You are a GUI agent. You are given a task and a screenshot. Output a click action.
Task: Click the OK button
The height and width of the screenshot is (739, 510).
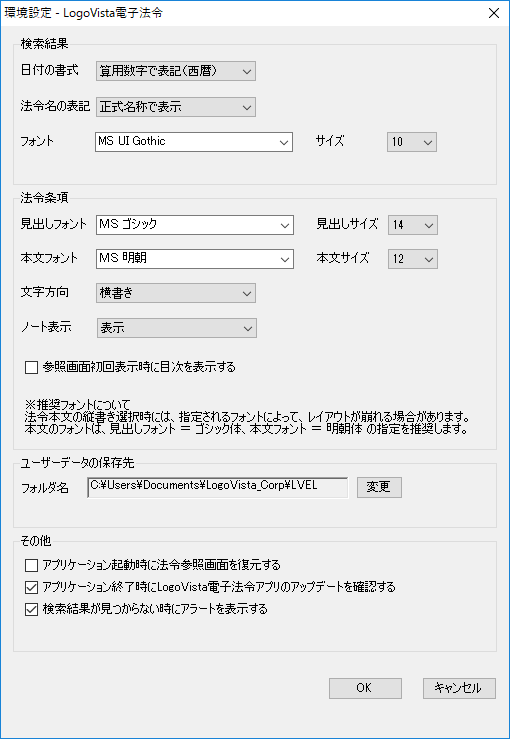[365, 688]
